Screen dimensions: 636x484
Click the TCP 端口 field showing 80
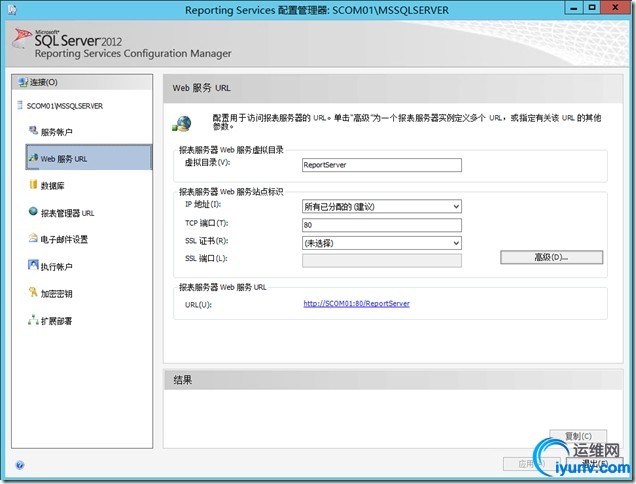[x=382, y=225]
